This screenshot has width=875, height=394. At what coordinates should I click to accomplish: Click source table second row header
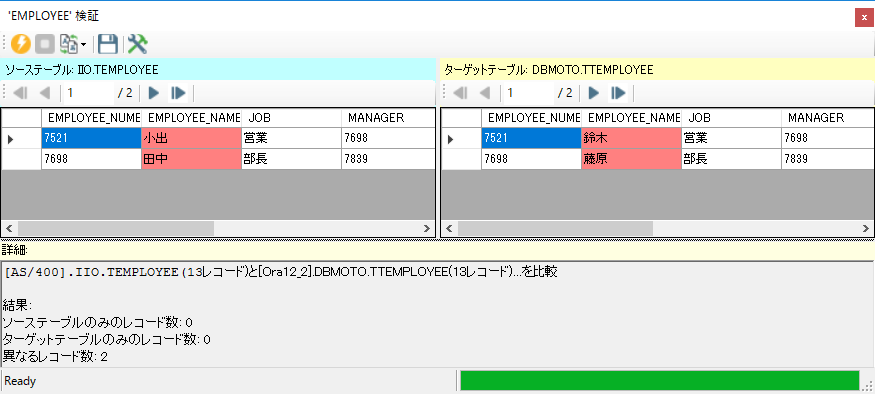[21, 160]
